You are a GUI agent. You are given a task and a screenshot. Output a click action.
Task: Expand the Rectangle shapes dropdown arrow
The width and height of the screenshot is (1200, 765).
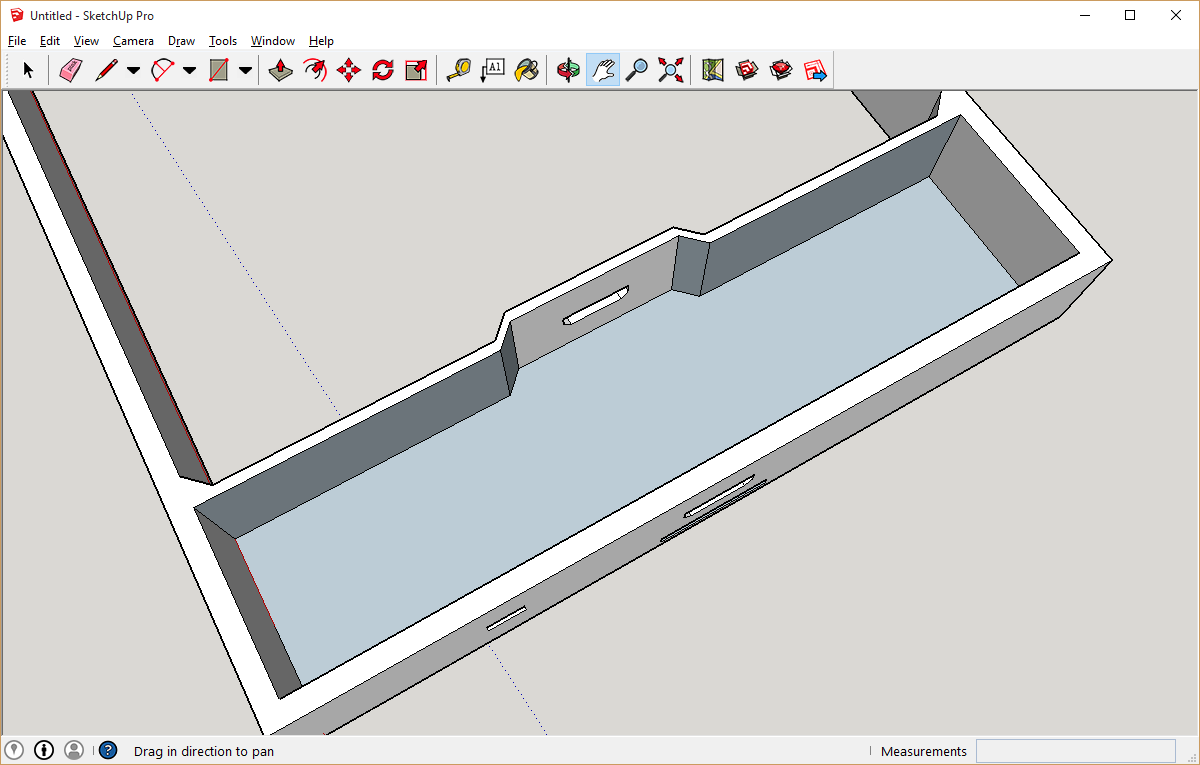[x=245, y=70]
